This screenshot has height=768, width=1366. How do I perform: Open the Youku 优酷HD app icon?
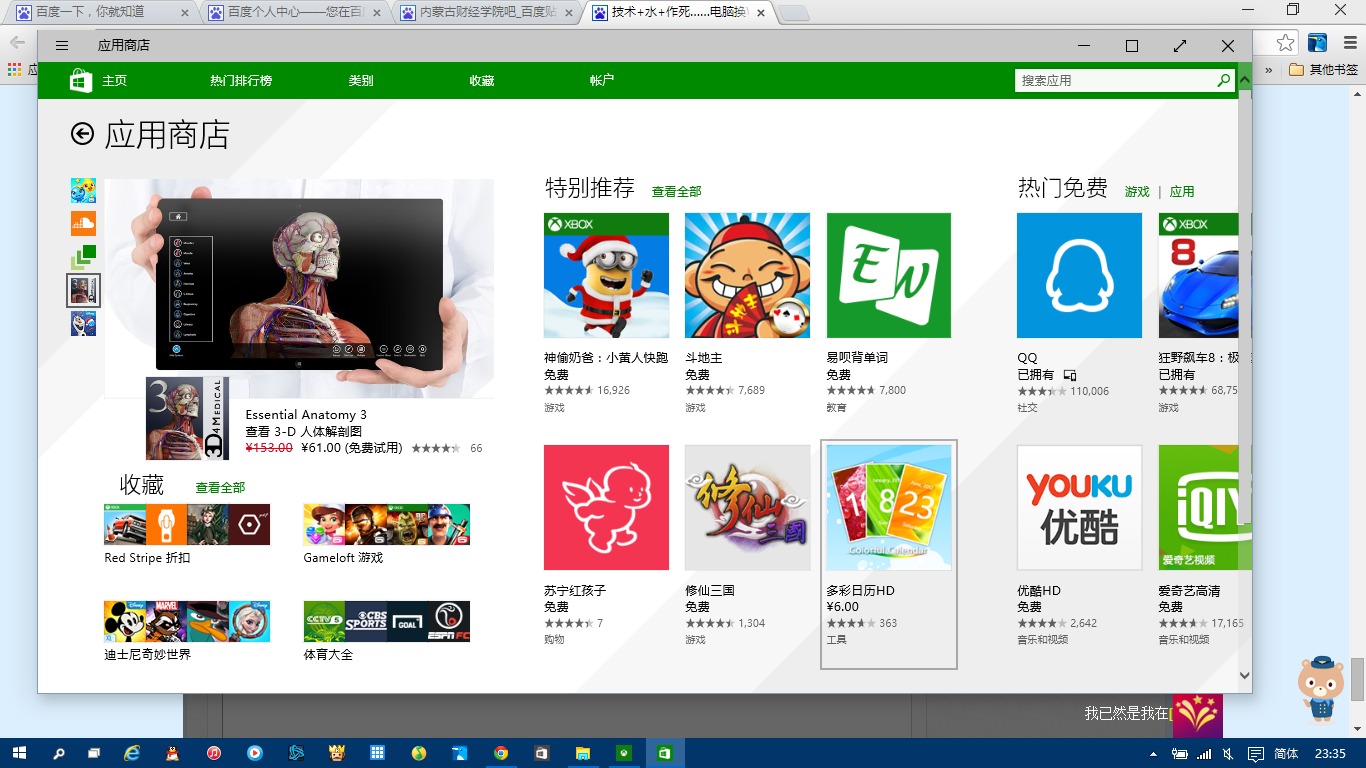point(1079,507)
